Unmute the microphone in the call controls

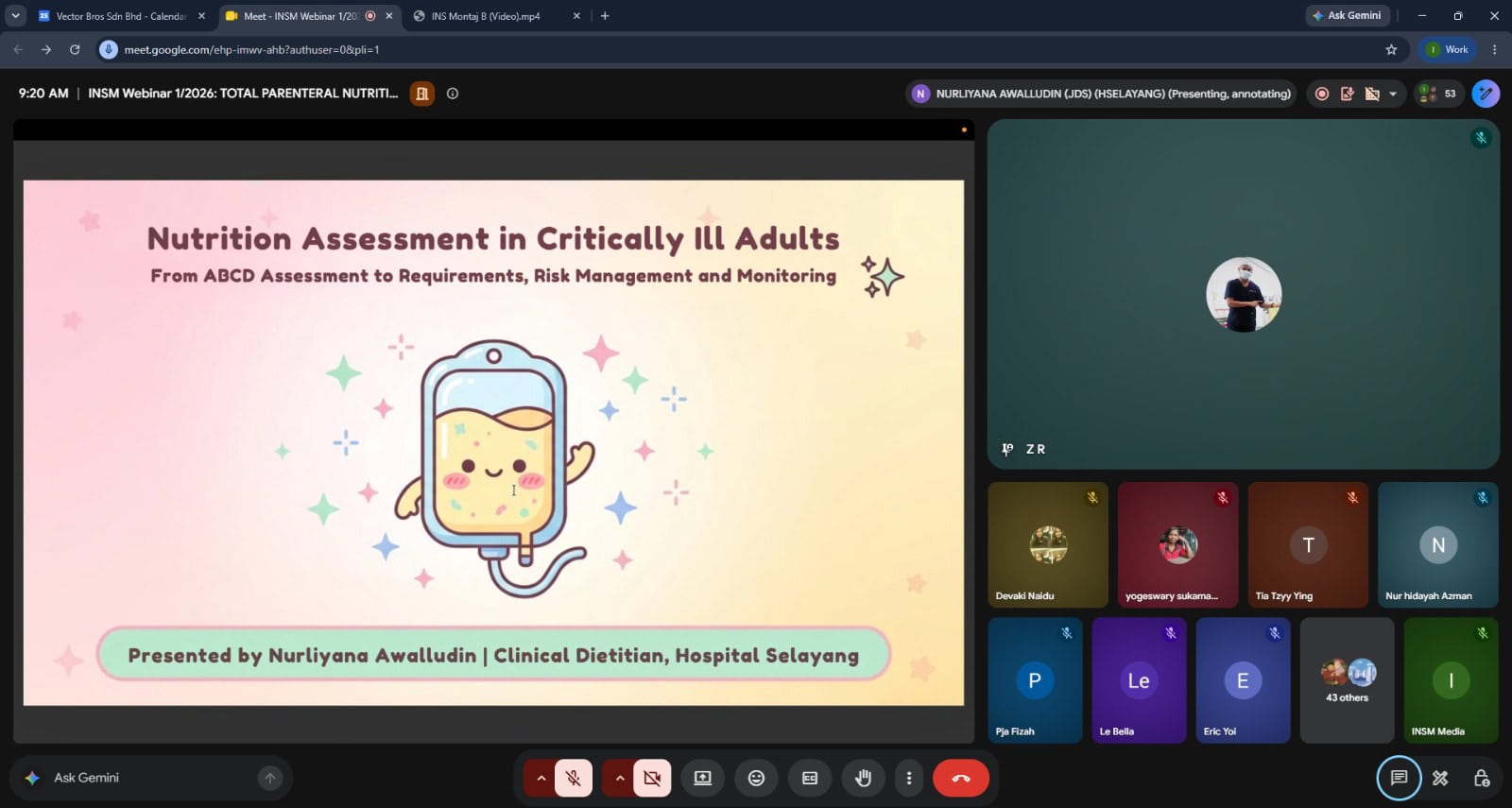tap(574, 778)
